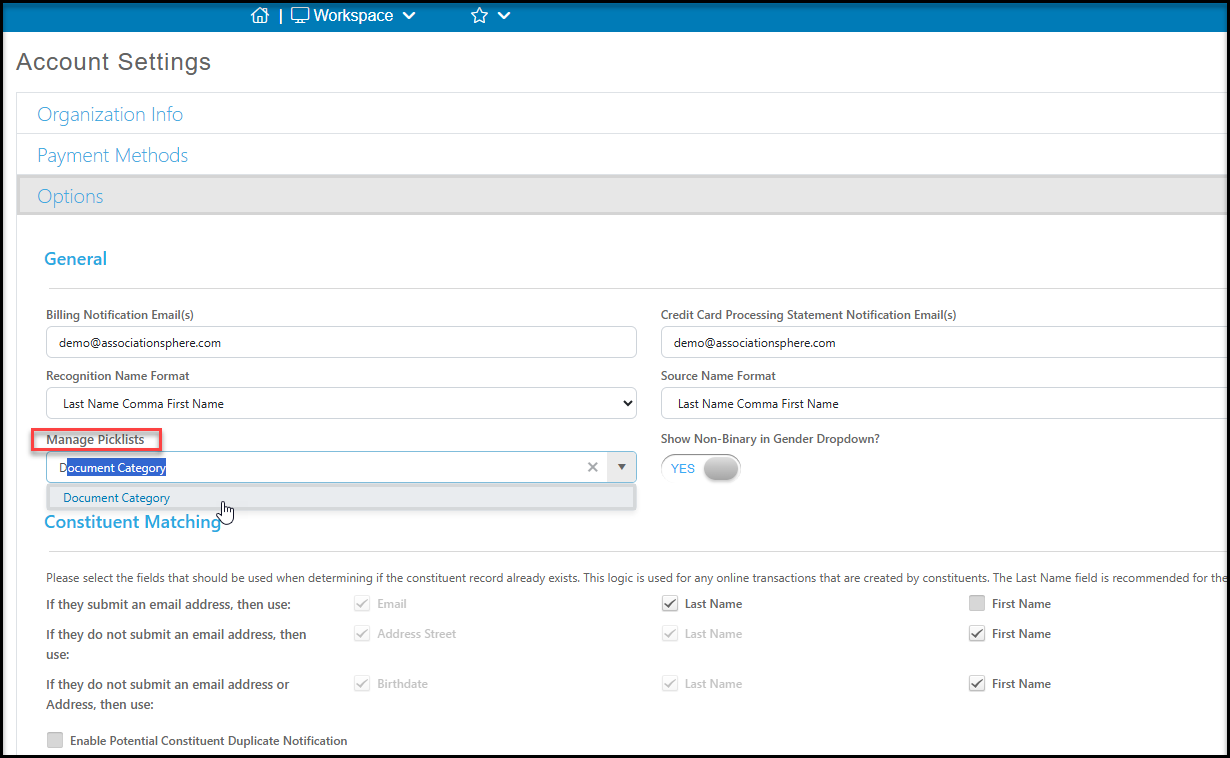Go to the Home icon in top bar
Image resolution: width=1230 pixels, height=758 pixels.
(x=260, y=15)
